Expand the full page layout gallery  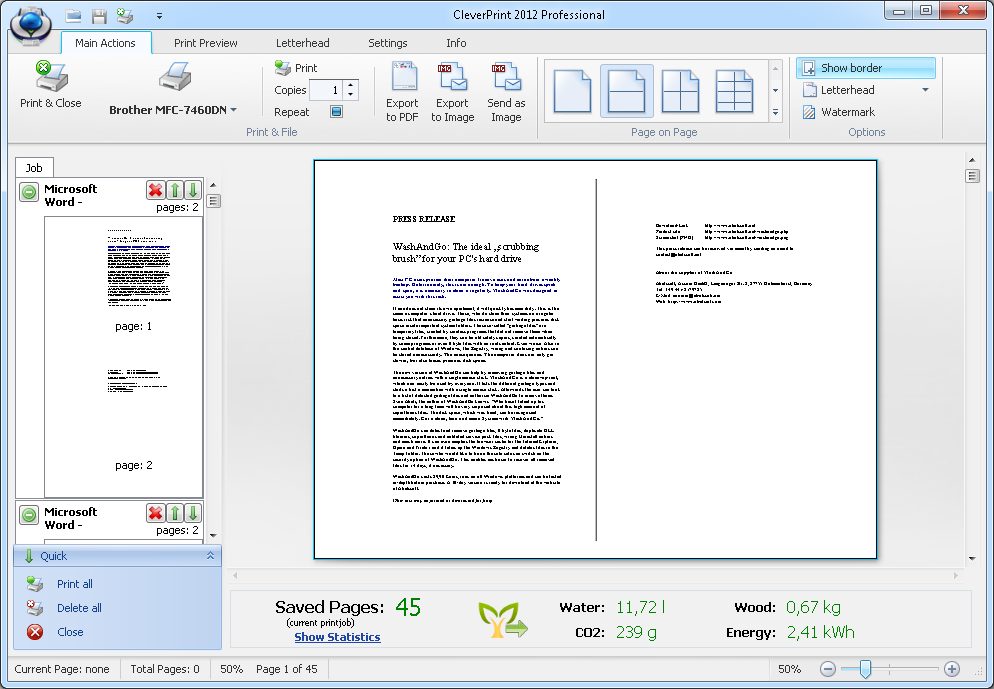[x=775, y=112]
